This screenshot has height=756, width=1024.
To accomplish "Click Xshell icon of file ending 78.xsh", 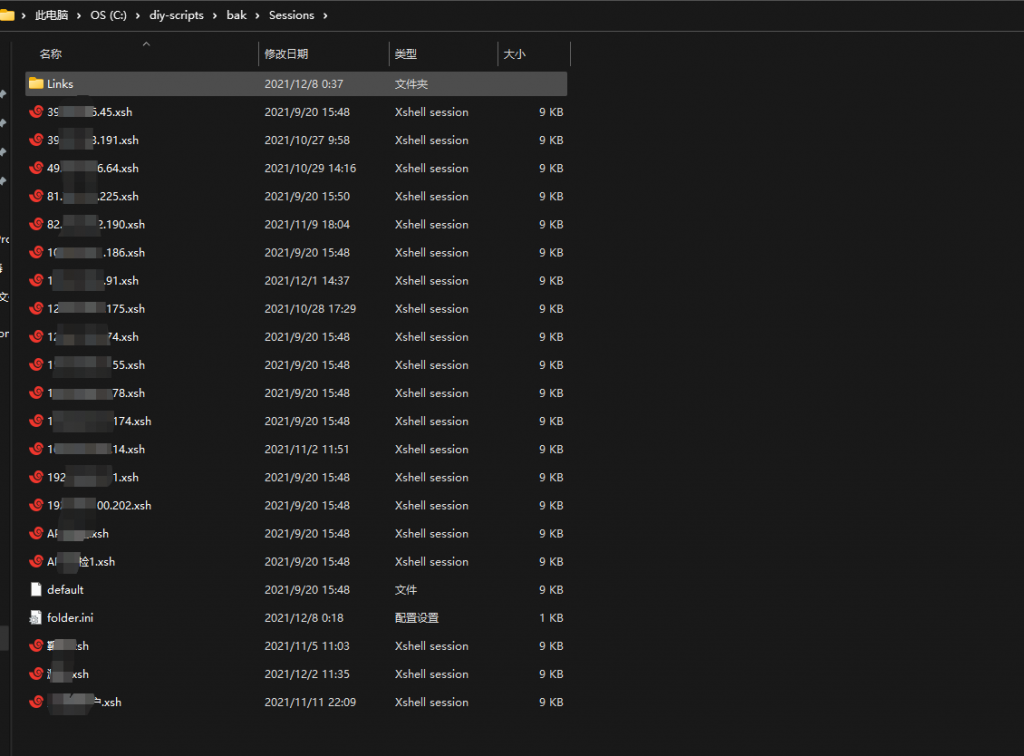I will click(x=36, y=392).
